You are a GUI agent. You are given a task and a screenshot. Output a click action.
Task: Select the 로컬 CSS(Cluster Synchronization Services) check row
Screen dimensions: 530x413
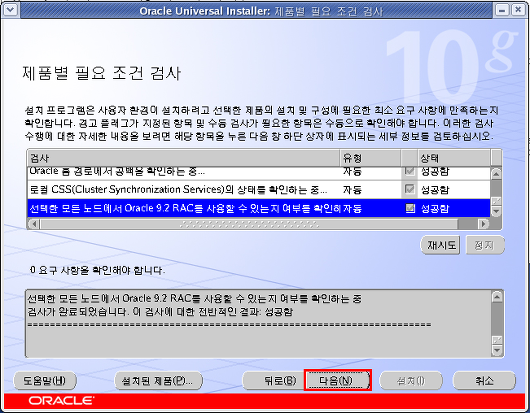coord(259,189)
